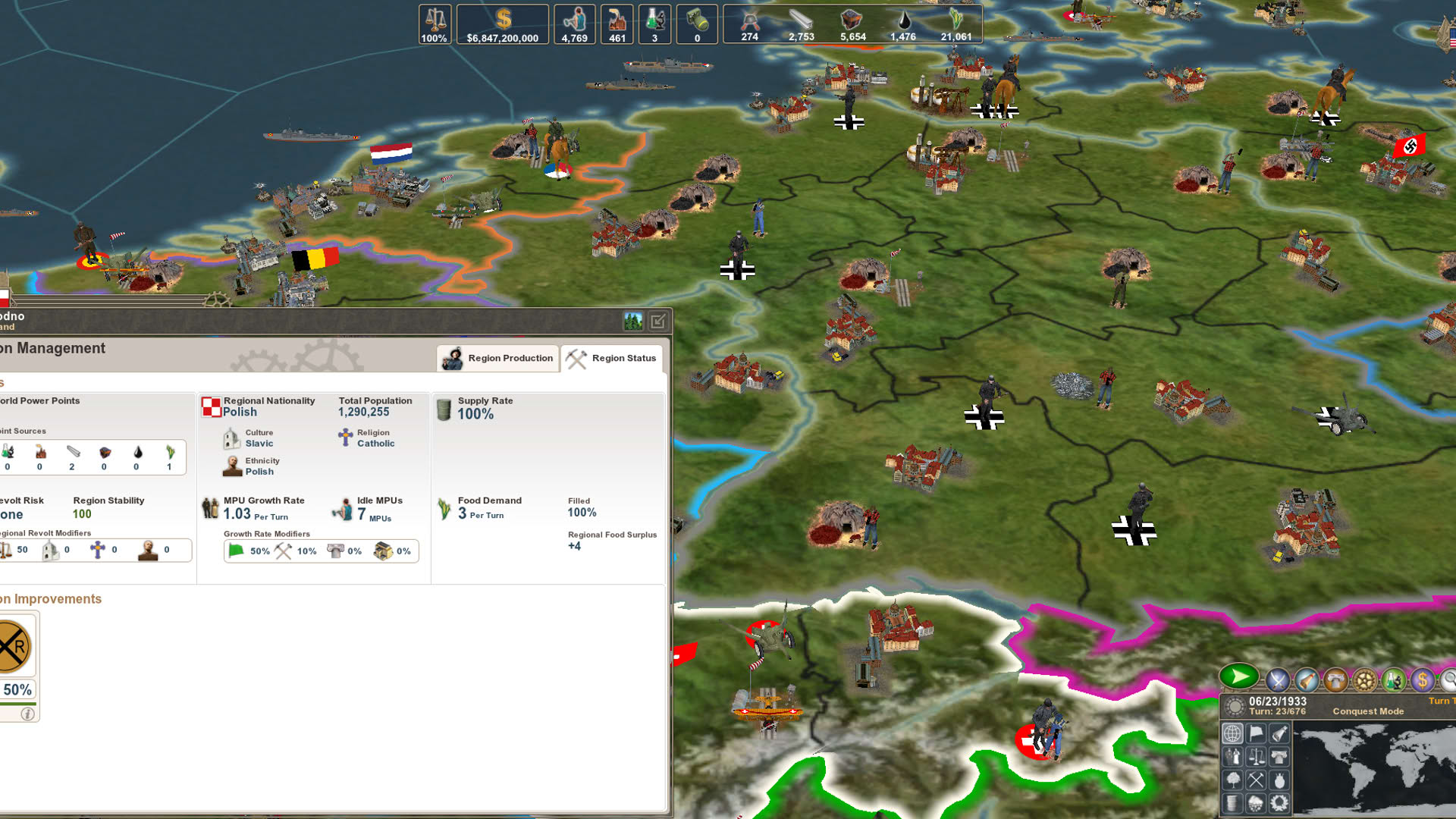Click the improvement info button
Screen dimensions: 1456x819
pyautogui.click(x=28, y=714)
